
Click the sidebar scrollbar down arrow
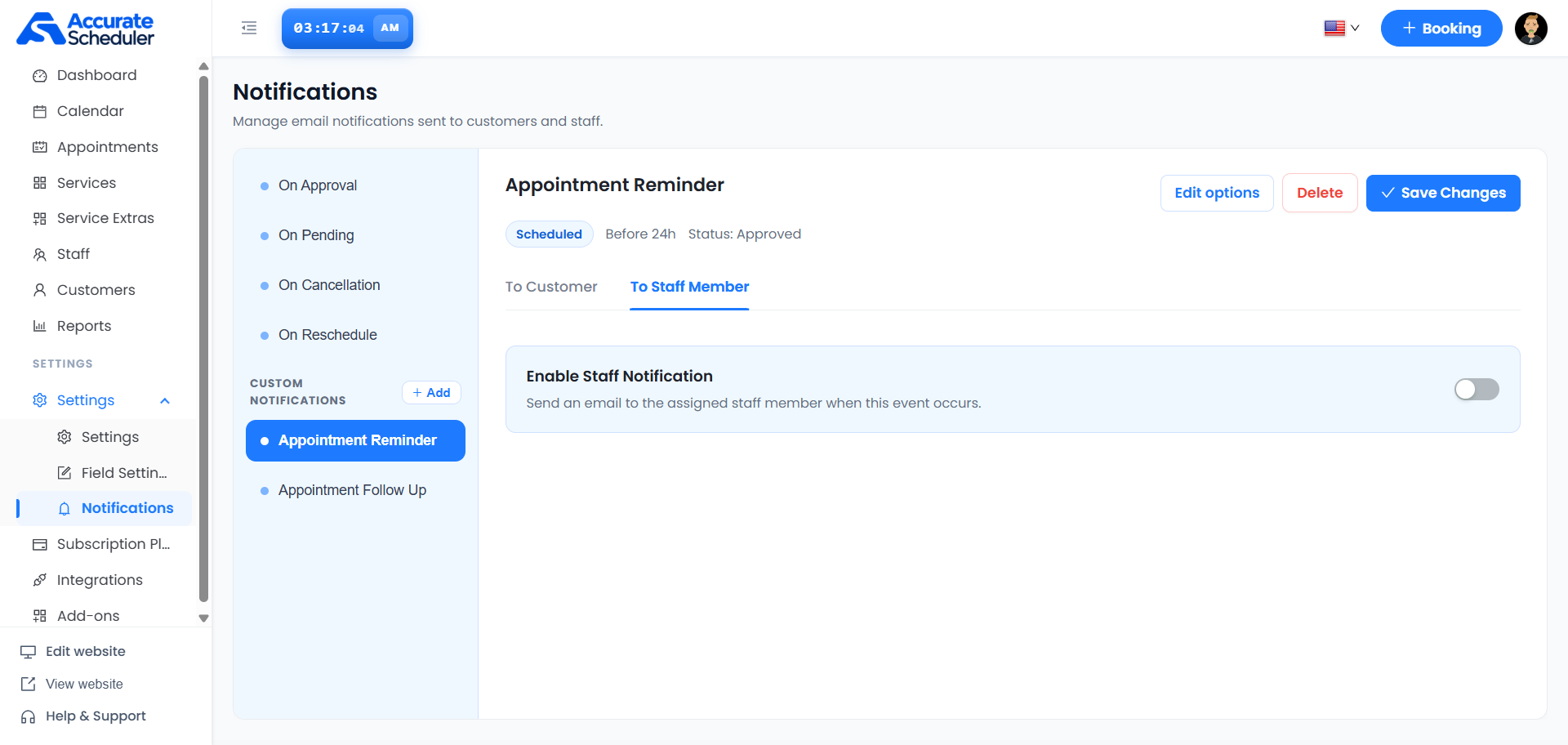click(x=204, y=618)
